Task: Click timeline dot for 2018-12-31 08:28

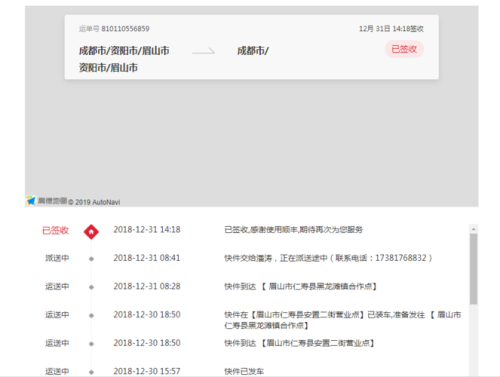Action: point(91,287)
